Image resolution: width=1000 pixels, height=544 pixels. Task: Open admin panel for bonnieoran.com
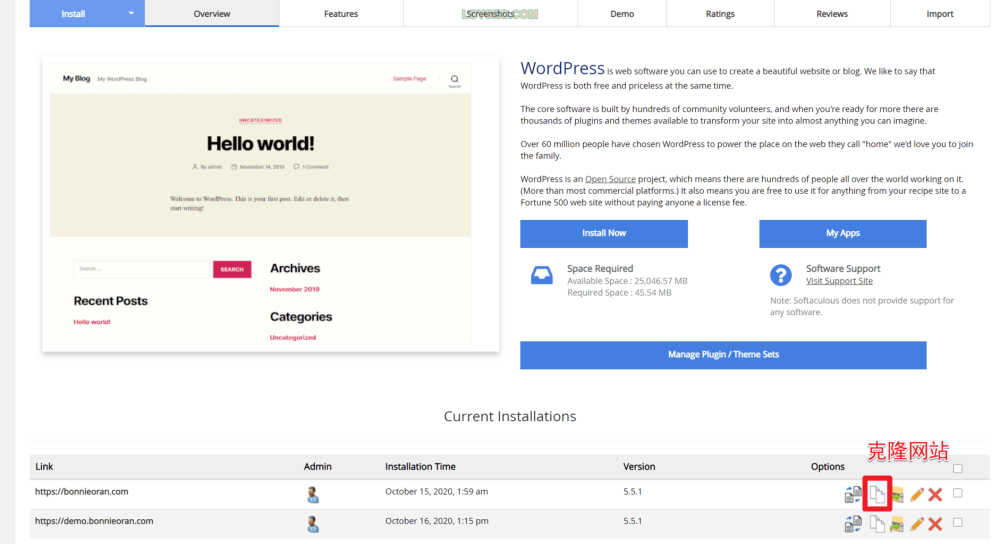coord(312,494)
